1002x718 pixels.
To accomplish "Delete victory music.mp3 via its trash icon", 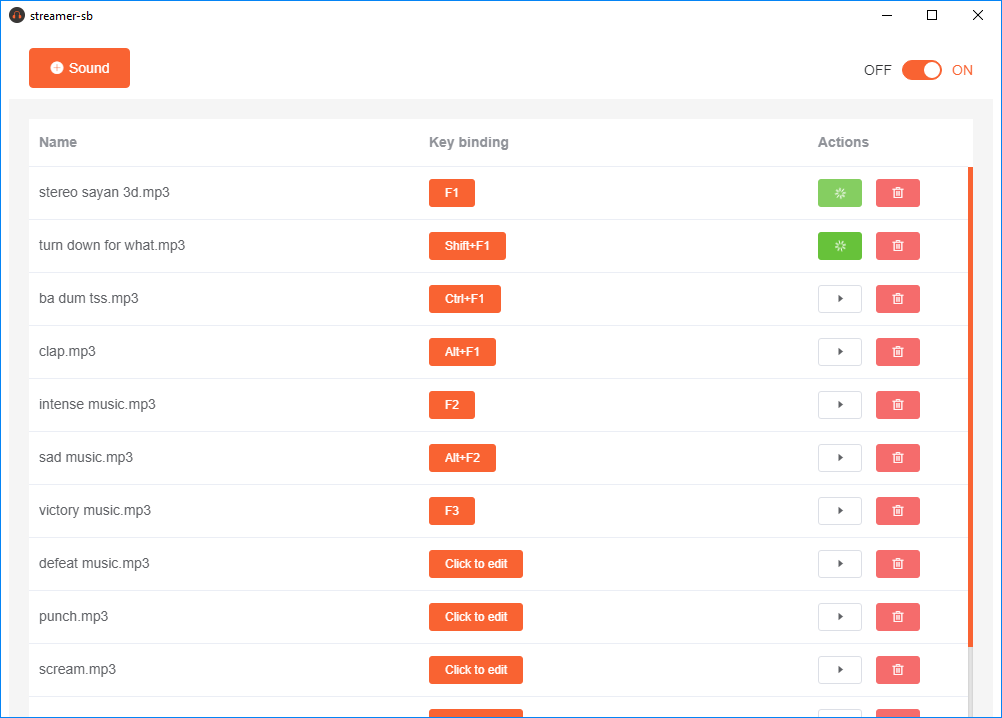I will 898,511.
